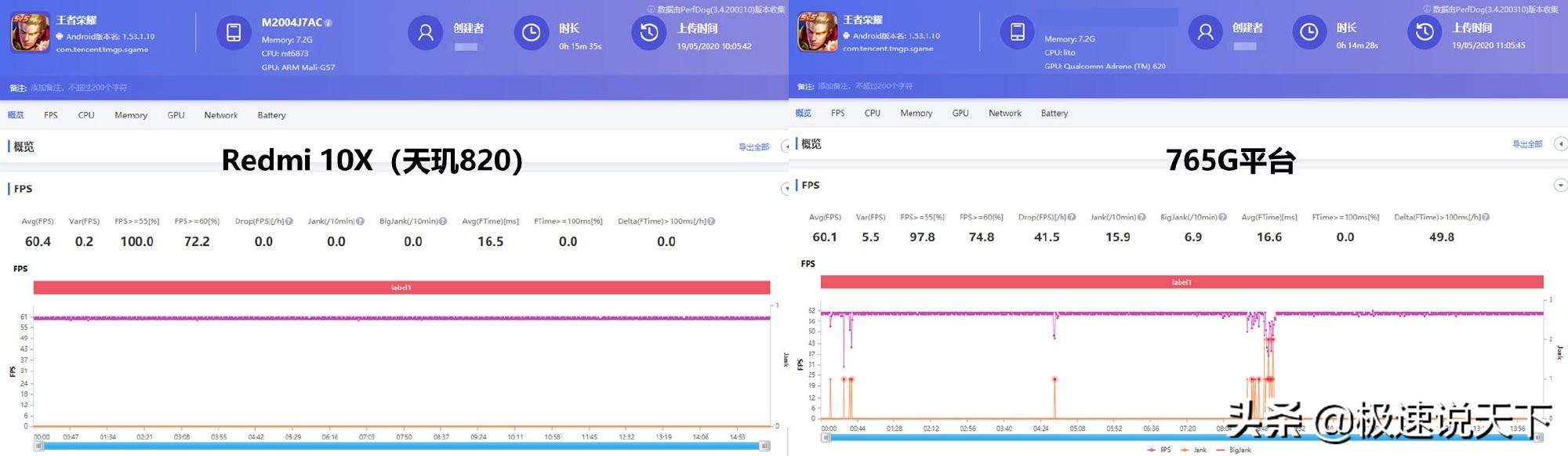1568x456 pixels.
Task: Click 导出全部 export link in the left report
Action: tap(754, 147)
